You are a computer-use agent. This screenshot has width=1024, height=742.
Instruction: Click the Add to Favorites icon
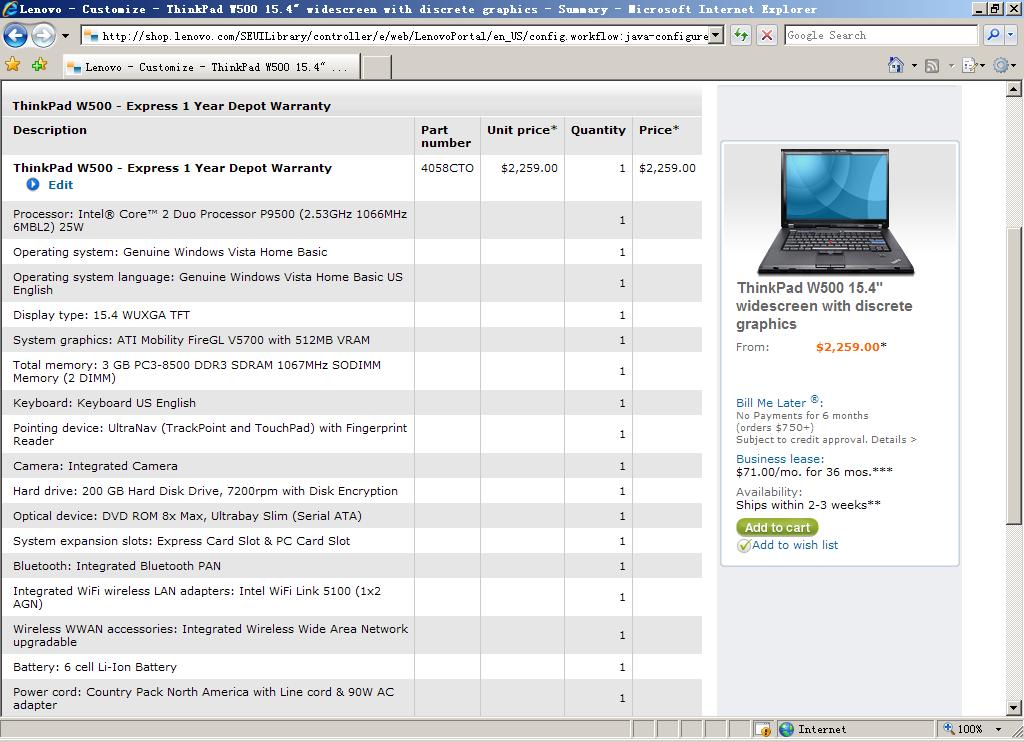tap(40, 64)
